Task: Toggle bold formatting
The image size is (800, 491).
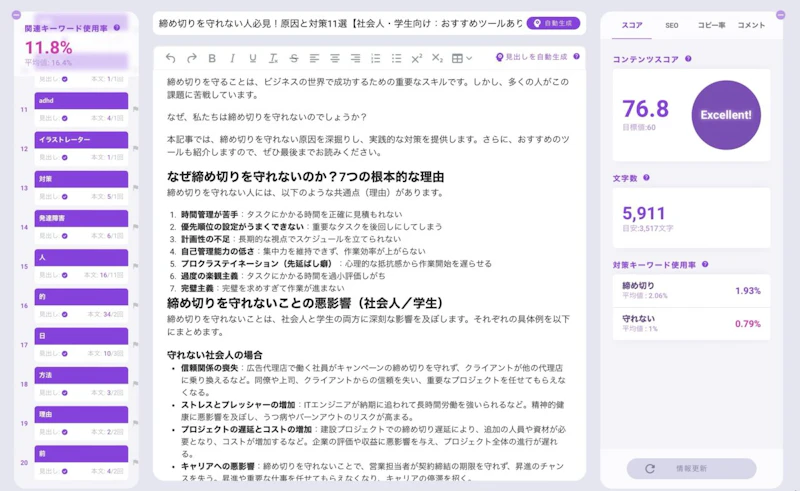Action: point(212,59)
